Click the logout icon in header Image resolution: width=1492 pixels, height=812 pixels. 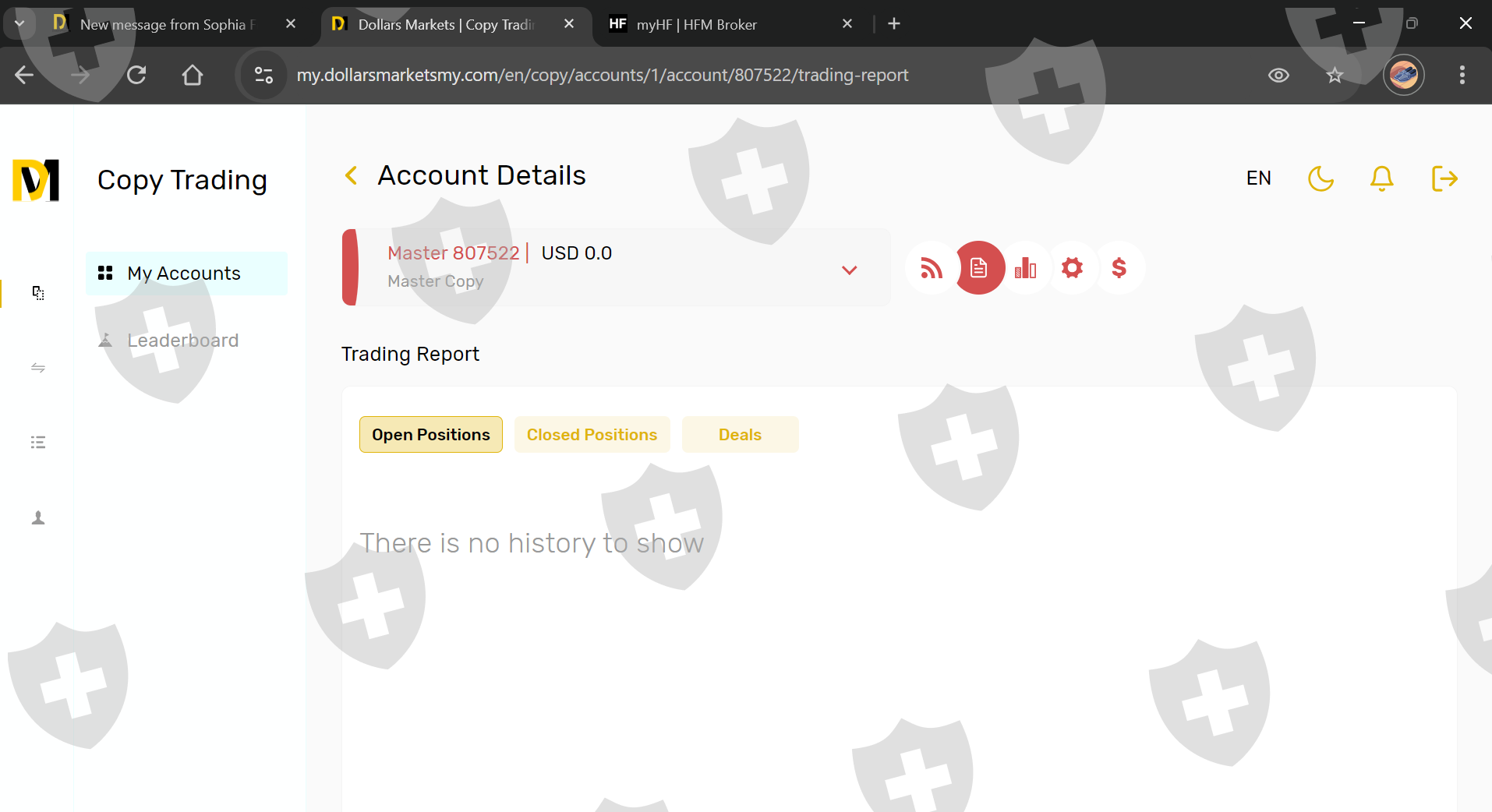pyautogui.click(x=1444, y=178)
